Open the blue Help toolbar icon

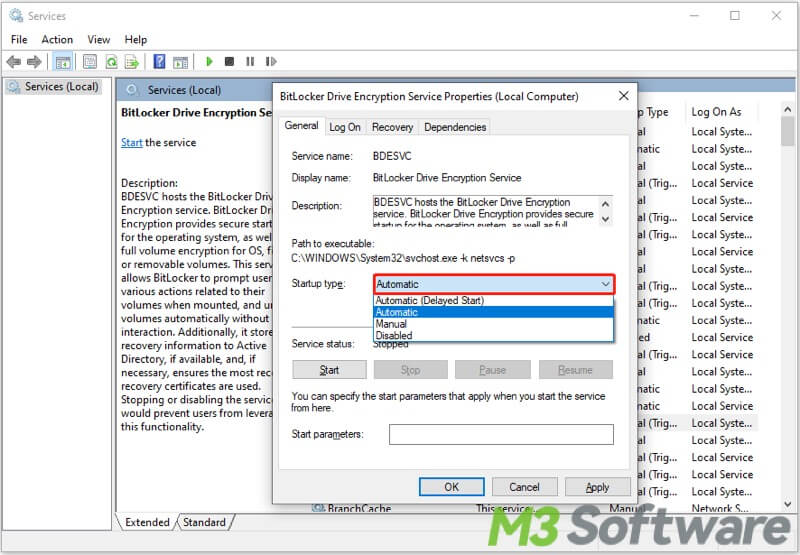click(x=159, y=62)
